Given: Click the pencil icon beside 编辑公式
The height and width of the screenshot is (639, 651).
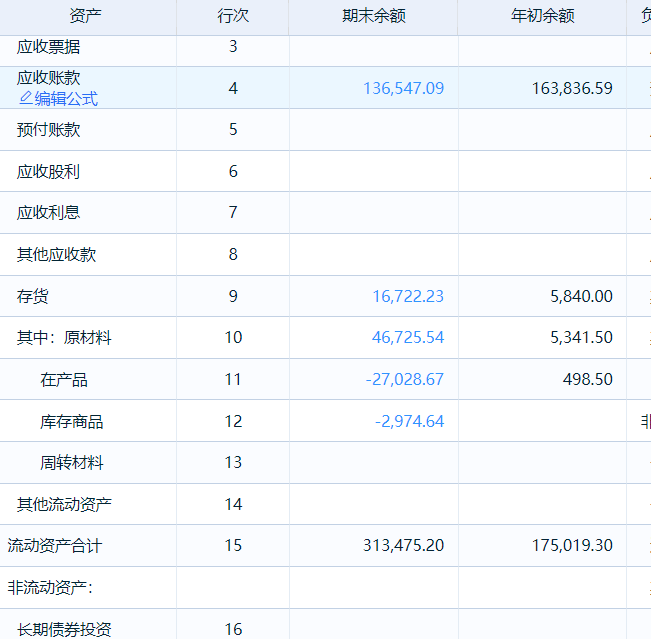Looking at the screenshot, I should click(x=25, y=98).
